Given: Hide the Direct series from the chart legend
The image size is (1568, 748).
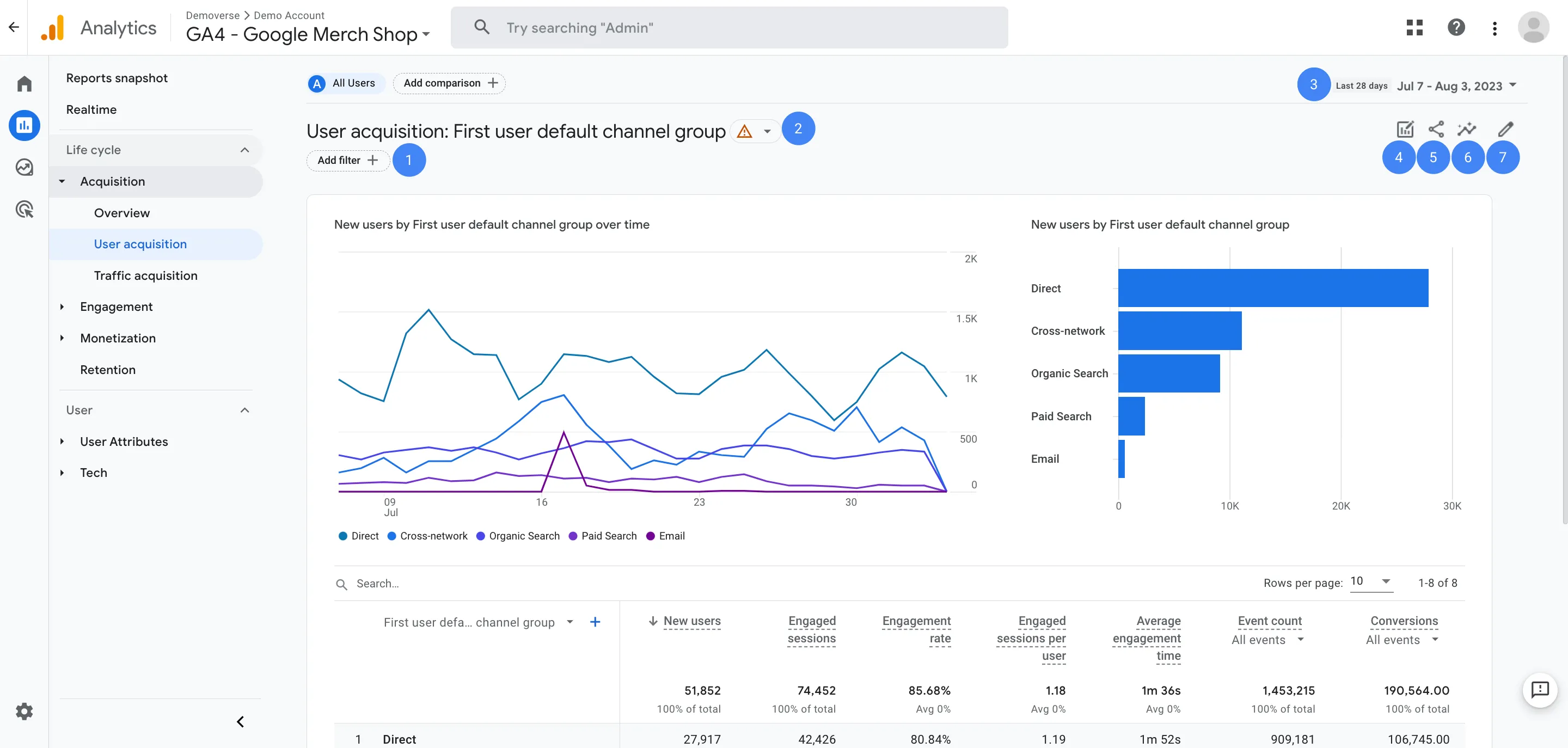Looking at the screenshot, I should coord(359,536).
